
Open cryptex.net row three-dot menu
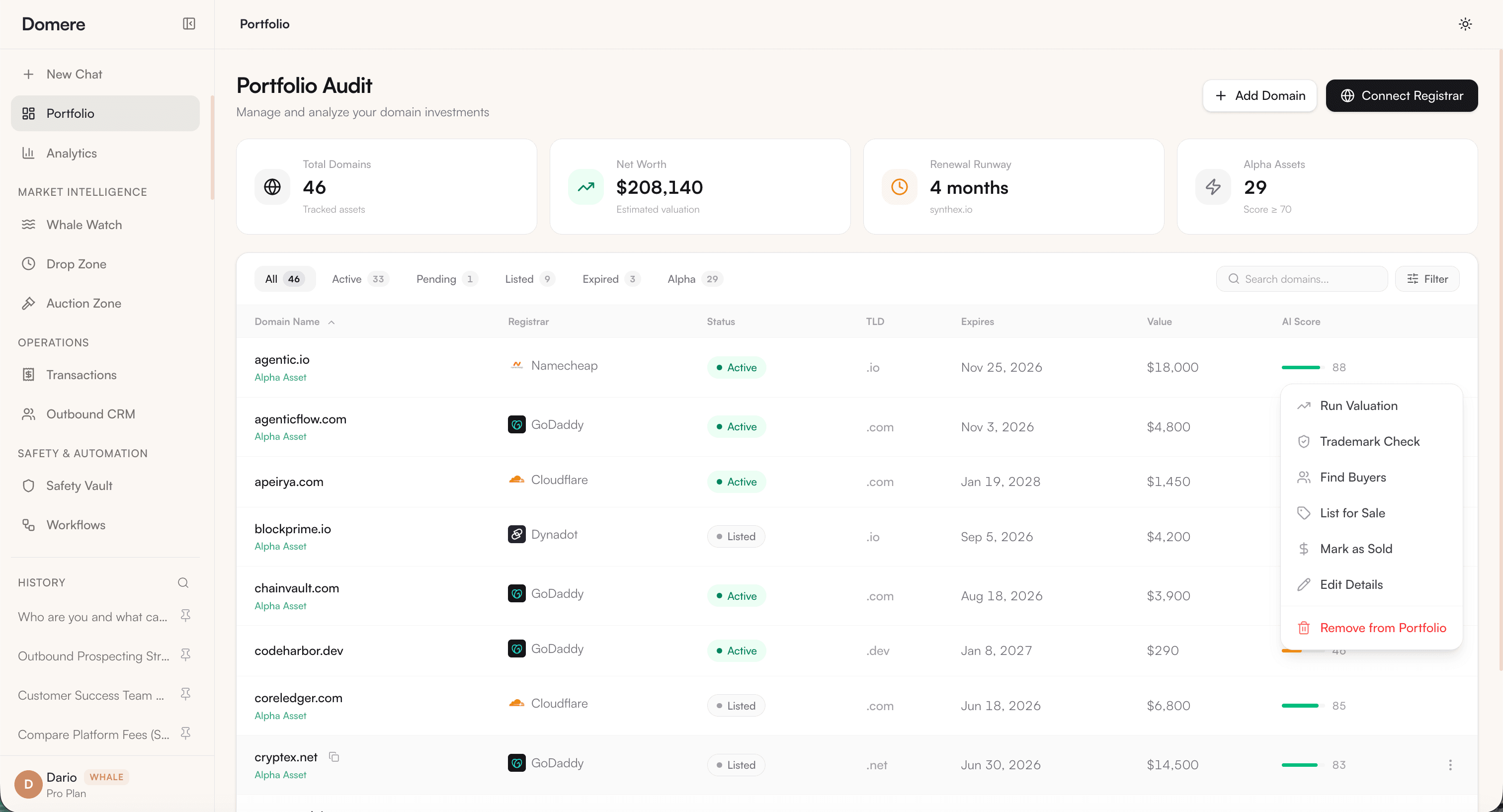click(x=1450, y=765)
